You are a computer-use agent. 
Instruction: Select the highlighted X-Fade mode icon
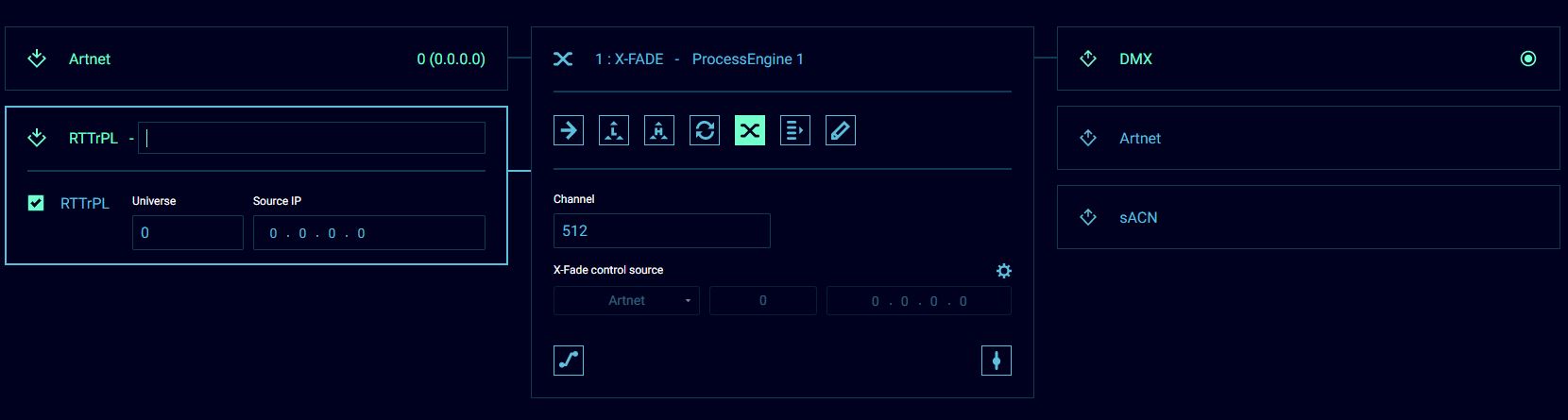[750, 130]
